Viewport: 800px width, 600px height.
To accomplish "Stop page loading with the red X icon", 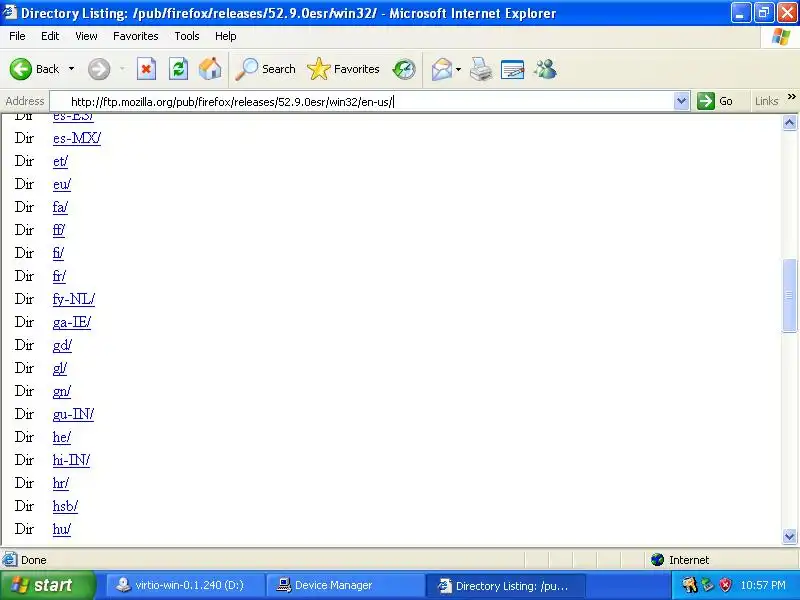I will [146, 69].
